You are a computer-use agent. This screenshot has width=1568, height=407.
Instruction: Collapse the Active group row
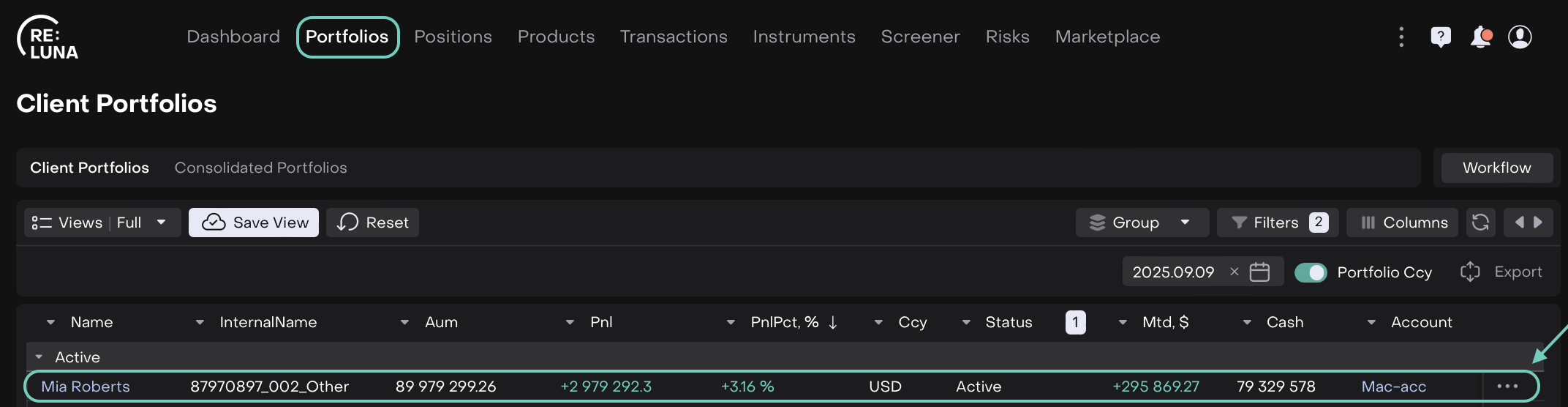39,357
